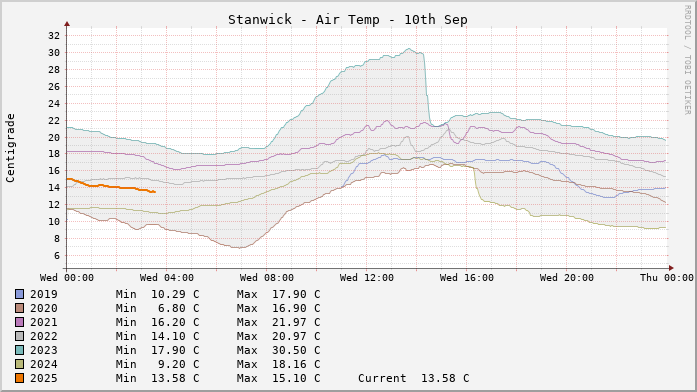Click the 2021 purple legend swatch
This screenshot has height=392, width=697.
[x=20, y=322]
